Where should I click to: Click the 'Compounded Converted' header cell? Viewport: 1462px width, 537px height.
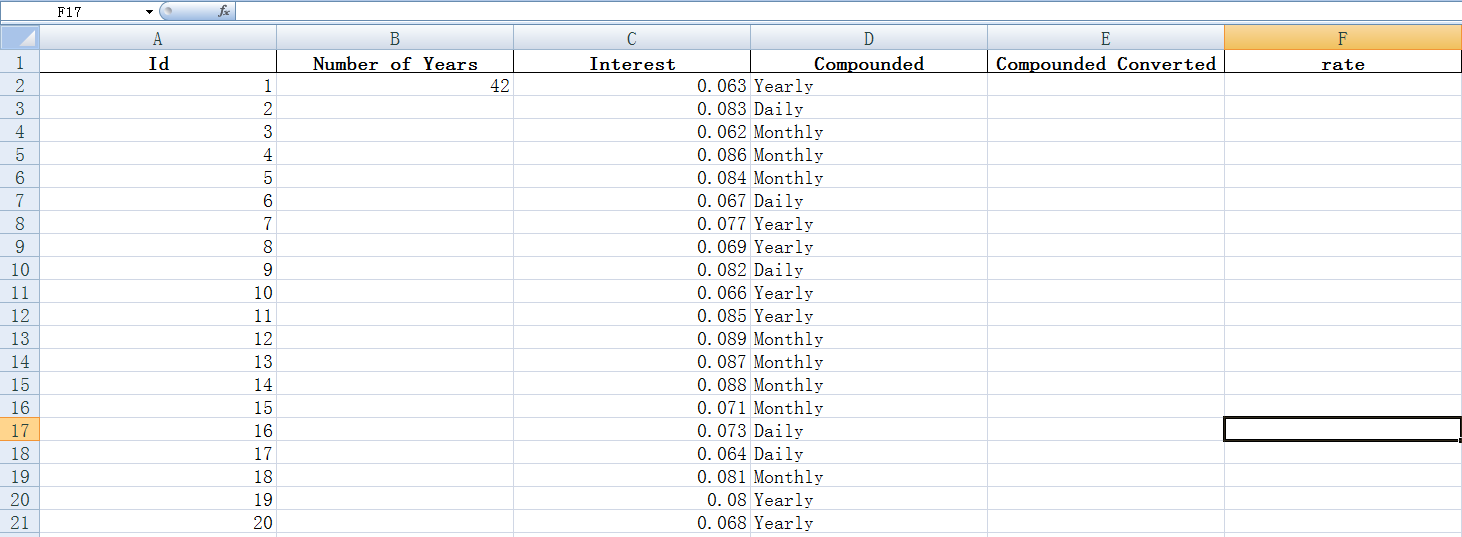click(1106, 62)
